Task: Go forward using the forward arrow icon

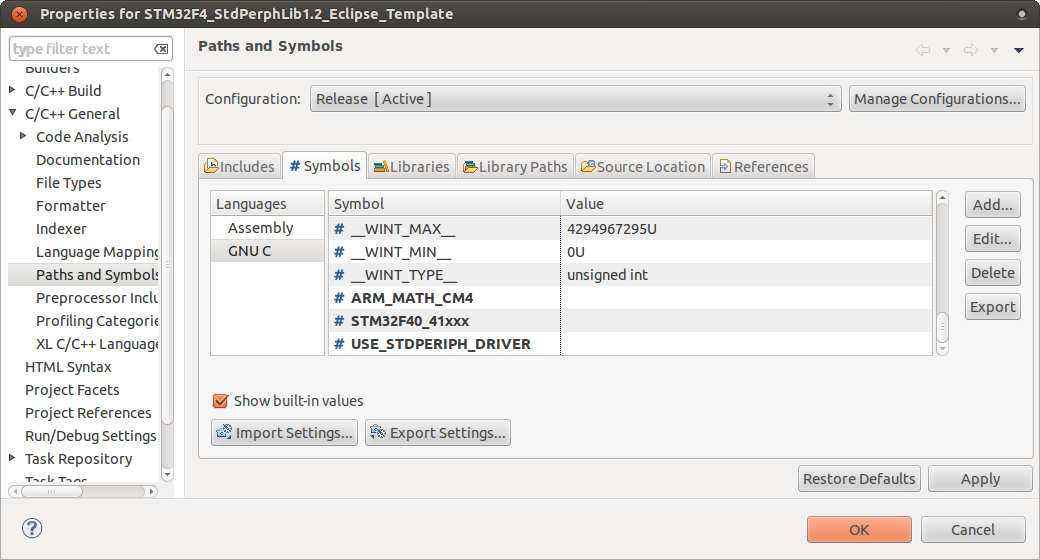Action: click(970, 50)
